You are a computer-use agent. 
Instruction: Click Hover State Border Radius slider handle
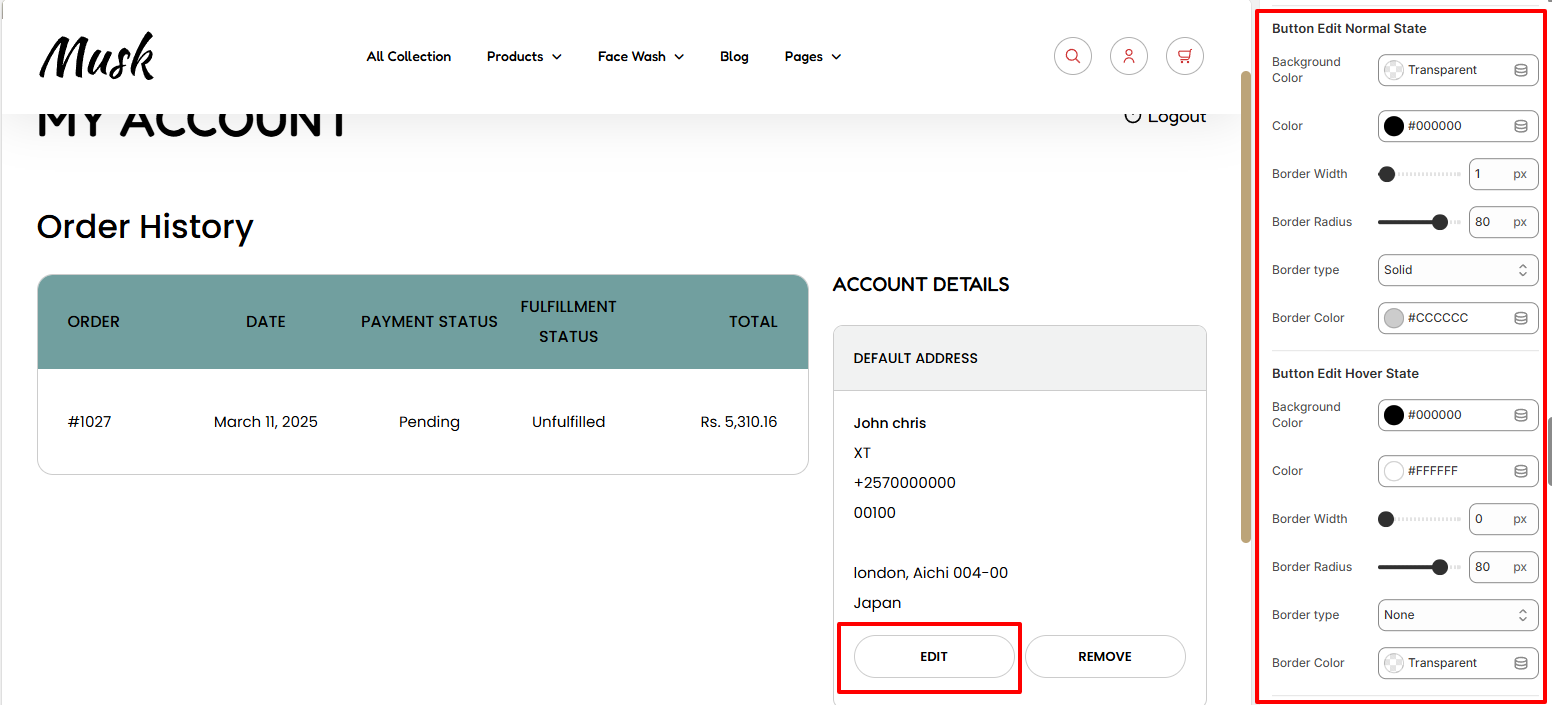pyautogui.click(x=1440, y=567)
